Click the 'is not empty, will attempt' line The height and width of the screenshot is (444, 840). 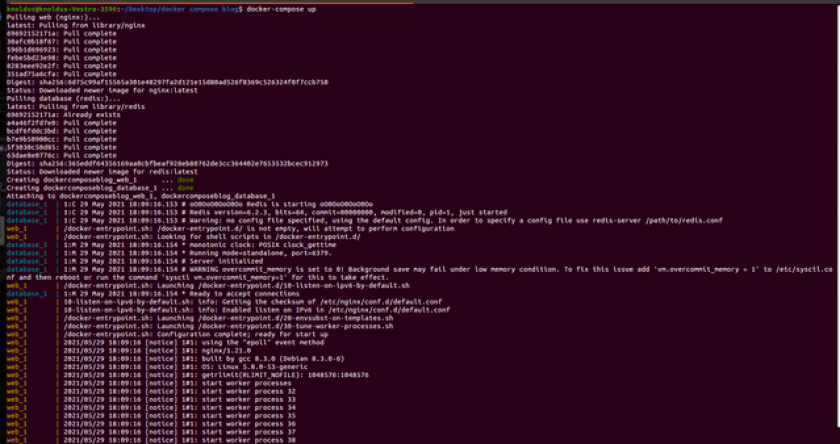(x=230, y=229)
